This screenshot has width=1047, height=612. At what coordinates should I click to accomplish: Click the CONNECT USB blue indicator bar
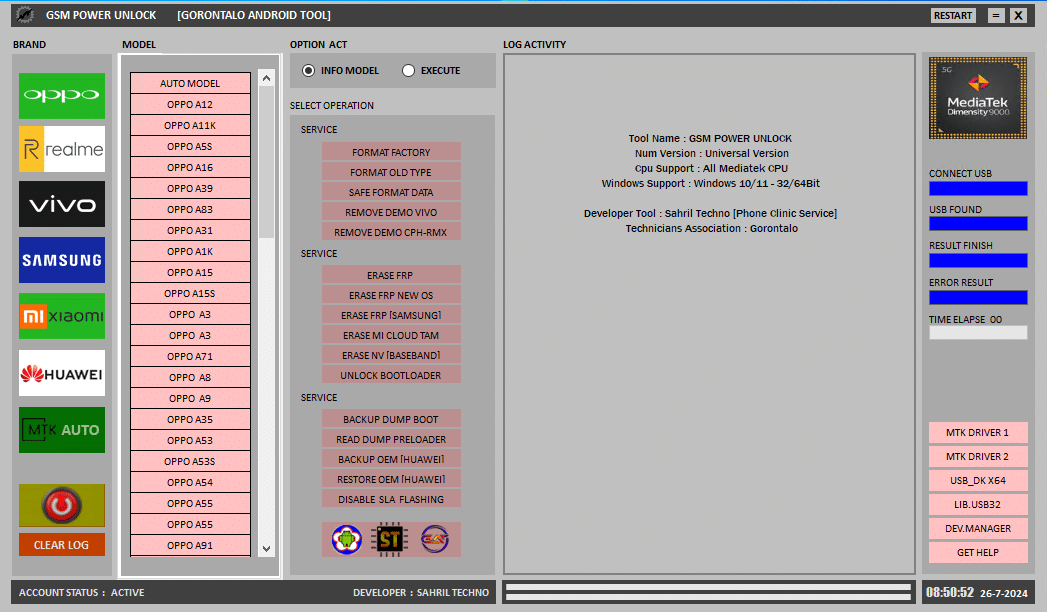click(x=978, y=189)
